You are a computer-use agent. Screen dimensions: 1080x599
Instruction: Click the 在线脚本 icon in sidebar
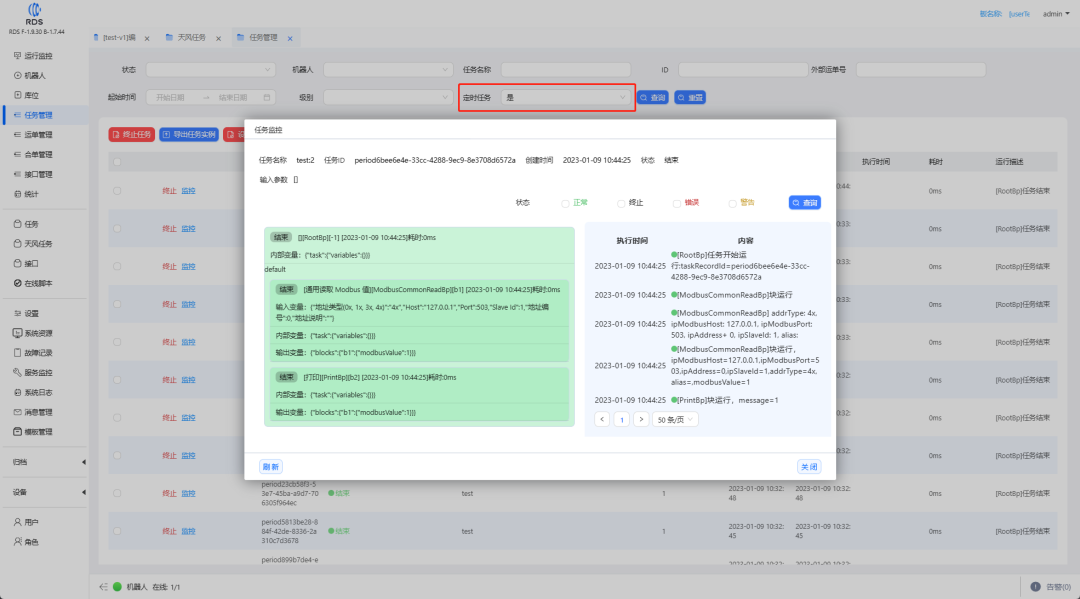pyautogui.click(x=17, y=283)
